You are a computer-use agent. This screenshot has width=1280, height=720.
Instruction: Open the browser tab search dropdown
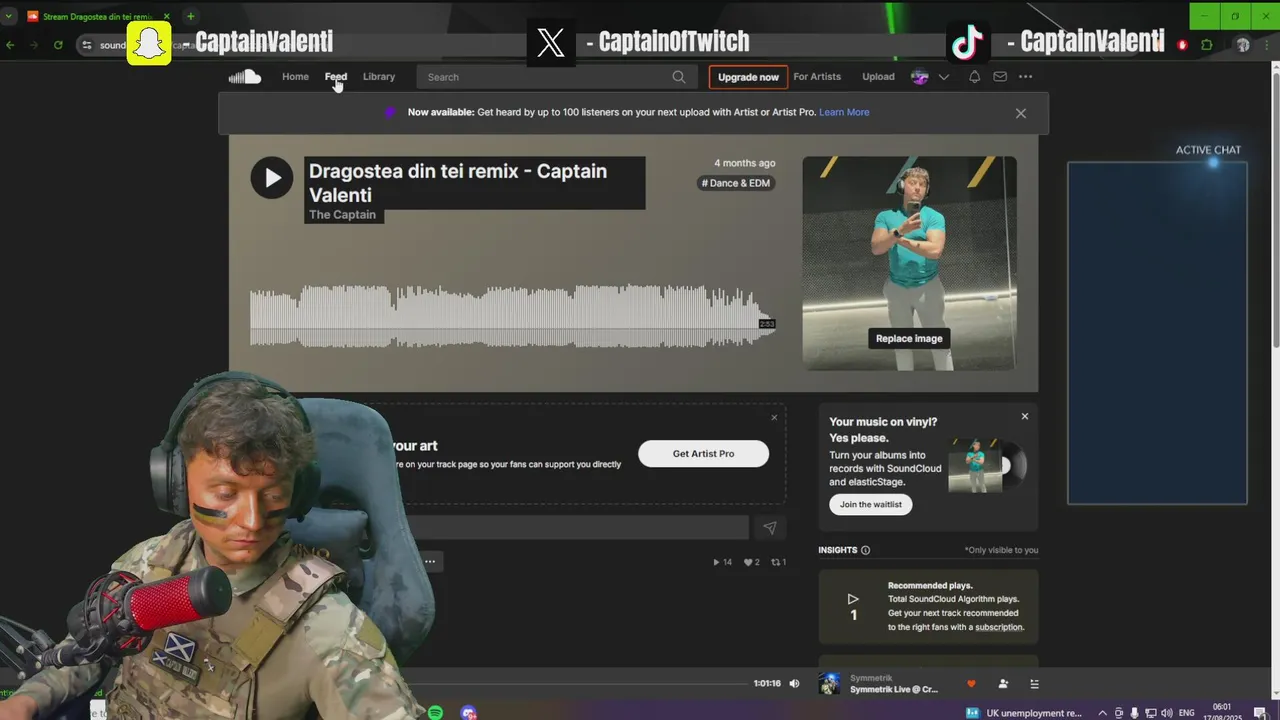click(x=8, y=16)
